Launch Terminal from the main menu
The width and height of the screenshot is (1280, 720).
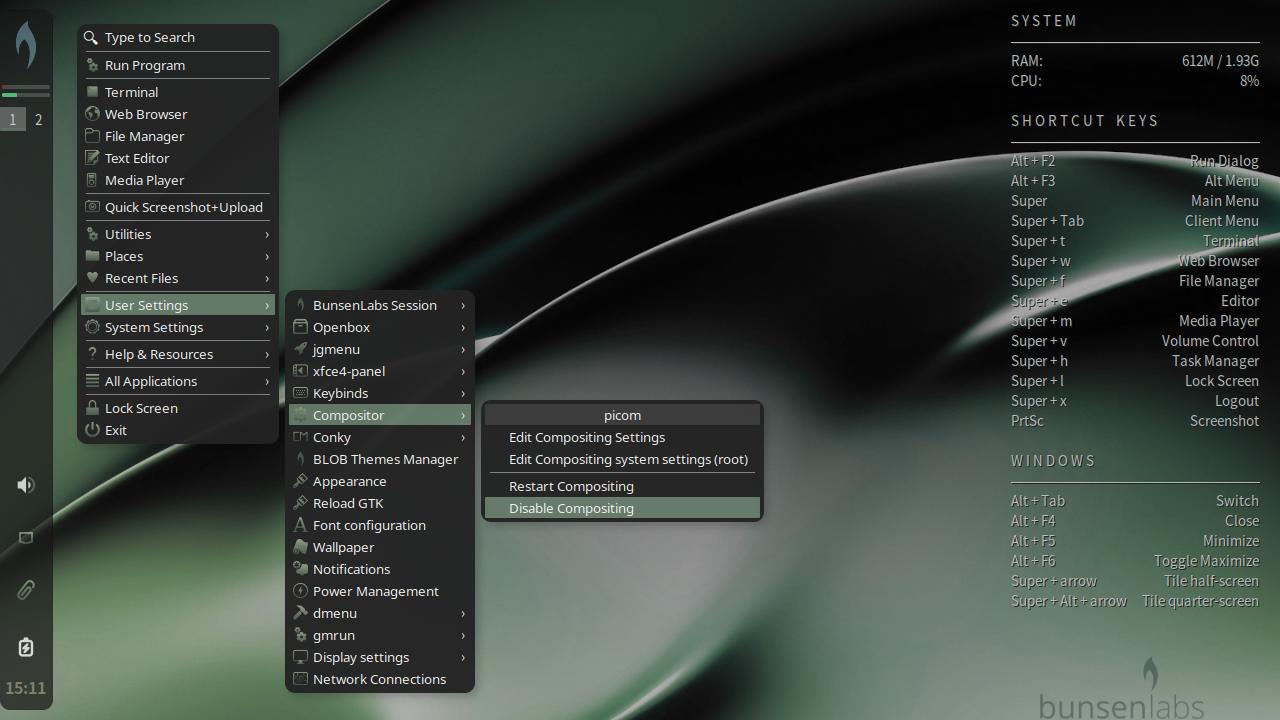pyautogui.click(x=131, y=92)
